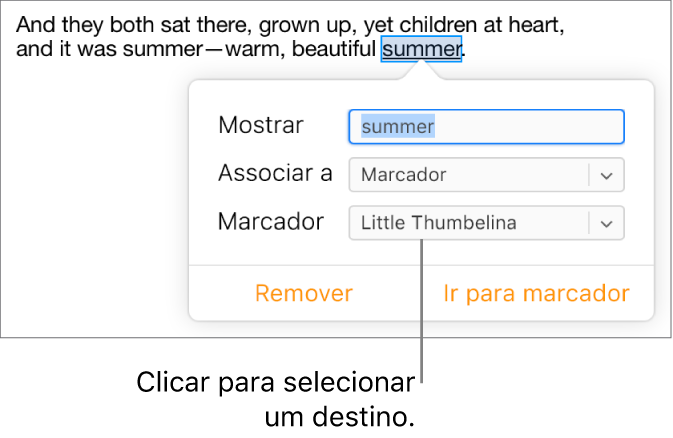Click the Associar a label
Viewport: 673px width, 438px height.
[275, 173]
